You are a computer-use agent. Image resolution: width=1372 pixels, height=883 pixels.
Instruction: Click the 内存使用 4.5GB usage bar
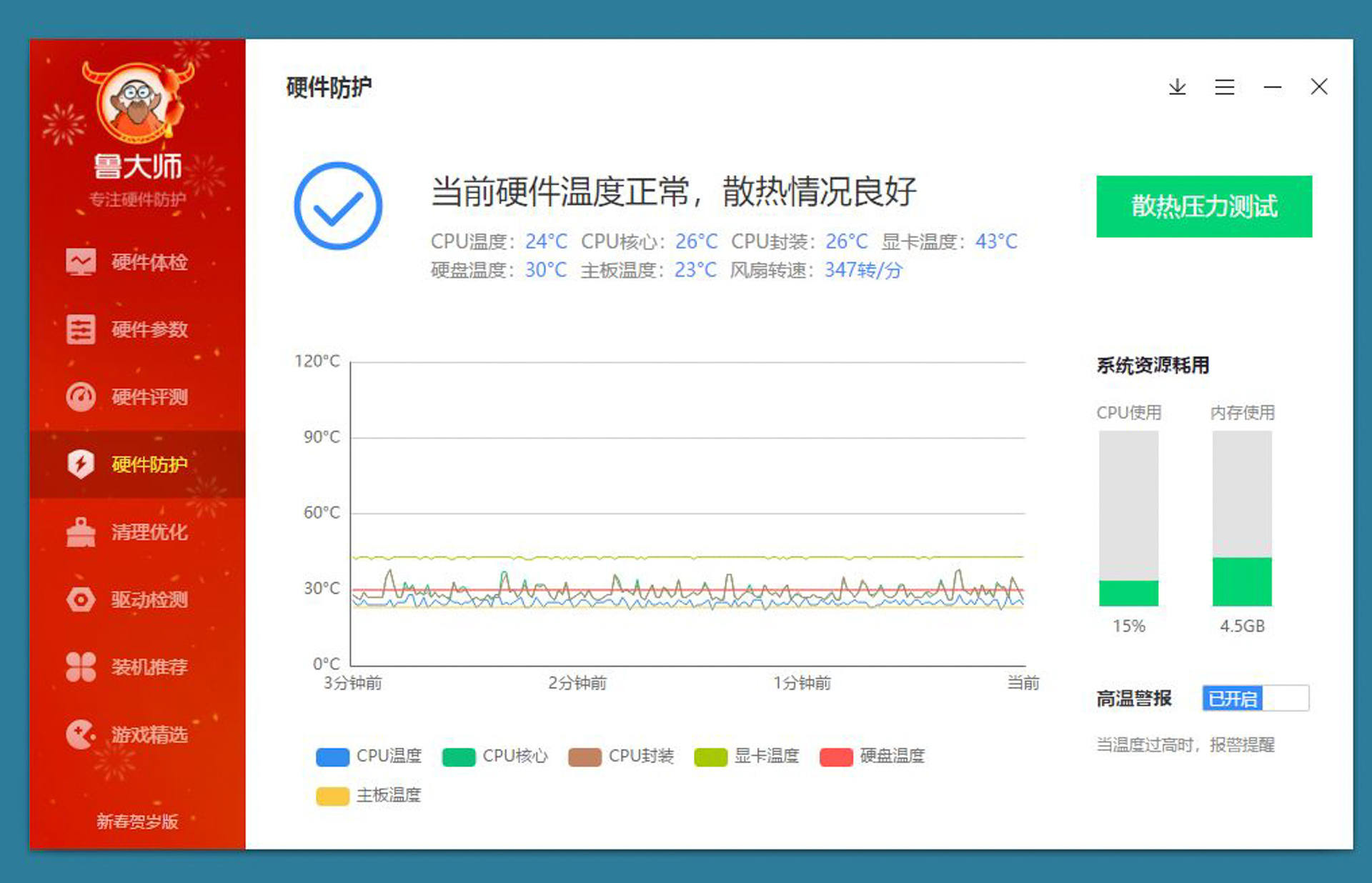1242,519
